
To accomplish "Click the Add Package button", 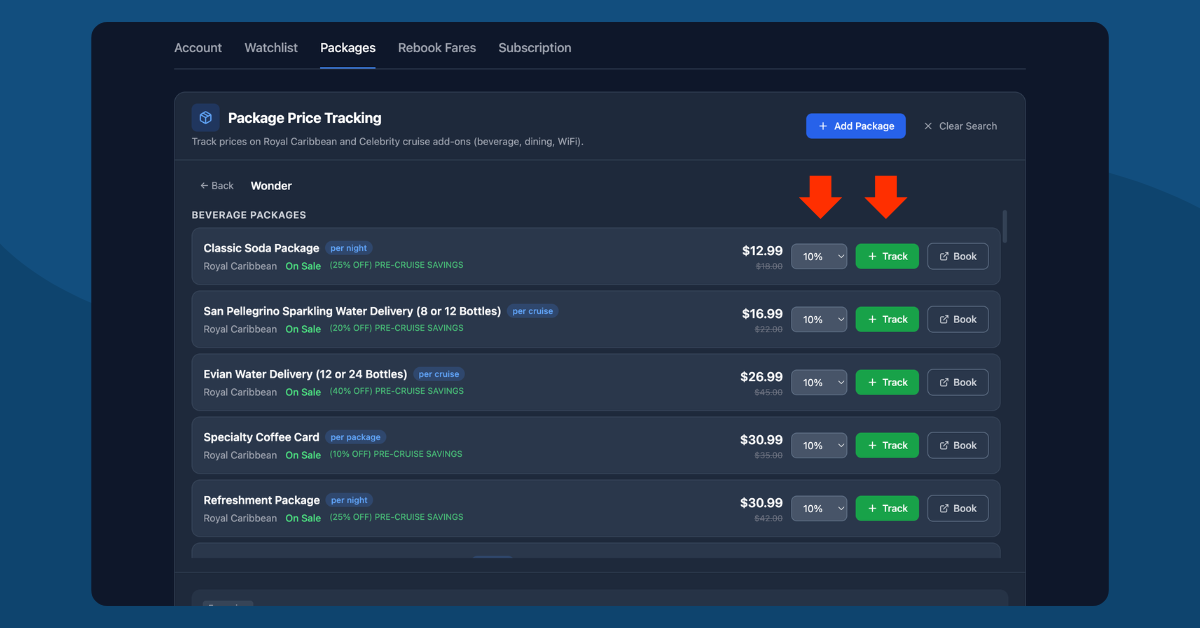I will [856, 126].
